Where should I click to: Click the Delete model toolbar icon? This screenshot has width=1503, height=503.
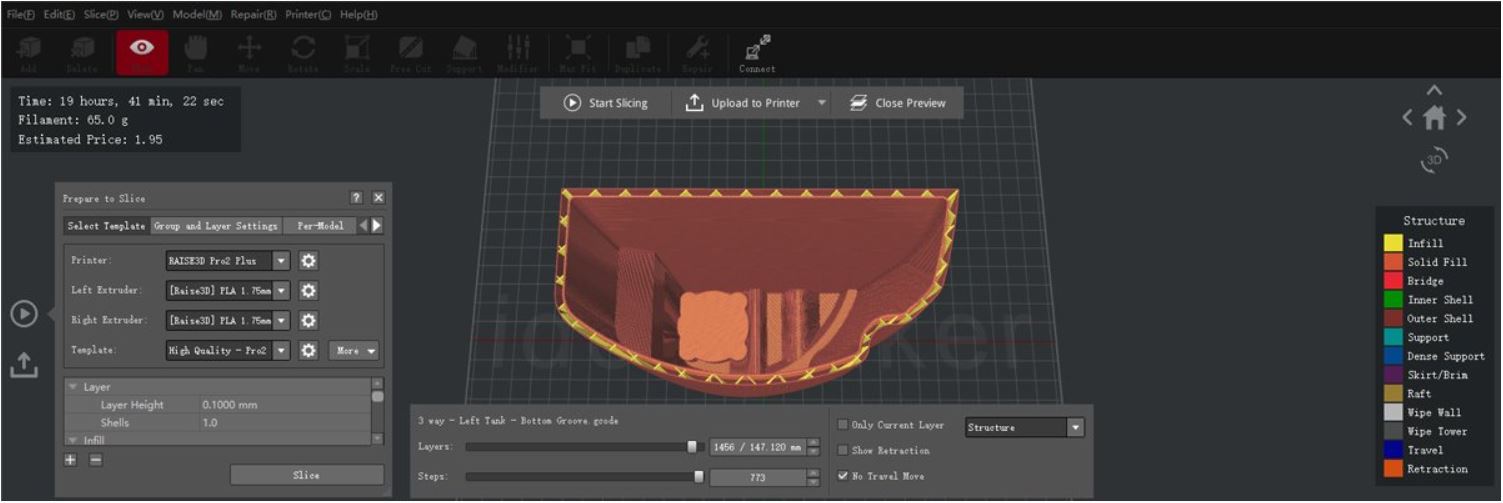tap(83, 52)
